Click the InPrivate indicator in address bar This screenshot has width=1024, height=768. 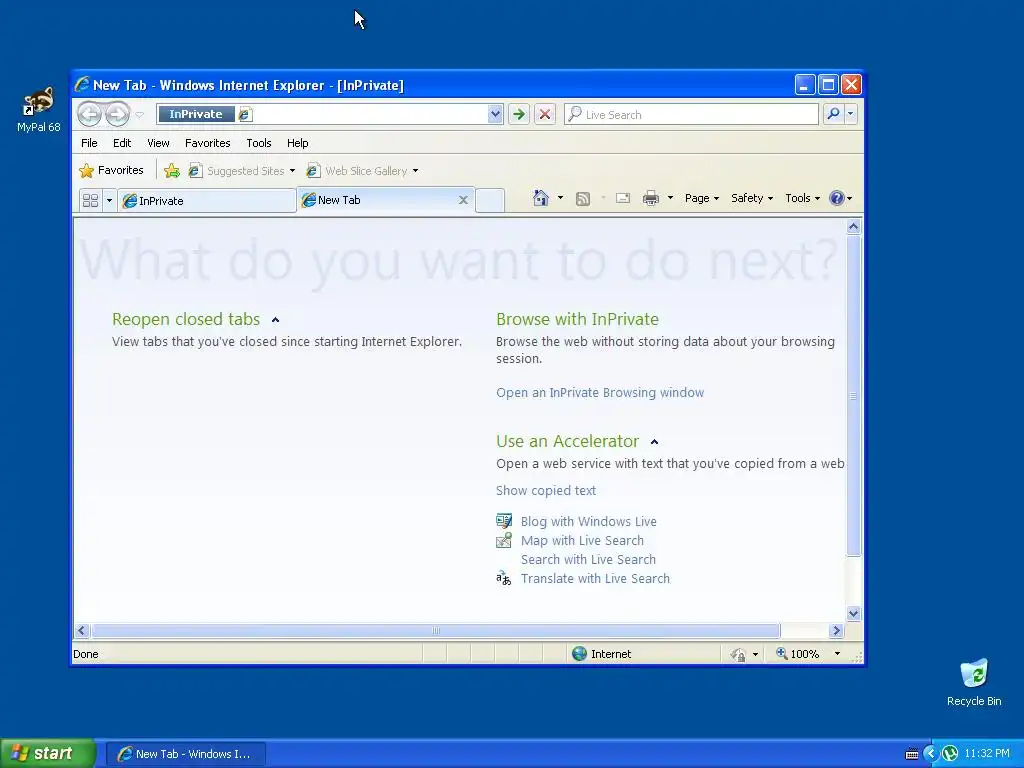[x=196, y=114]
